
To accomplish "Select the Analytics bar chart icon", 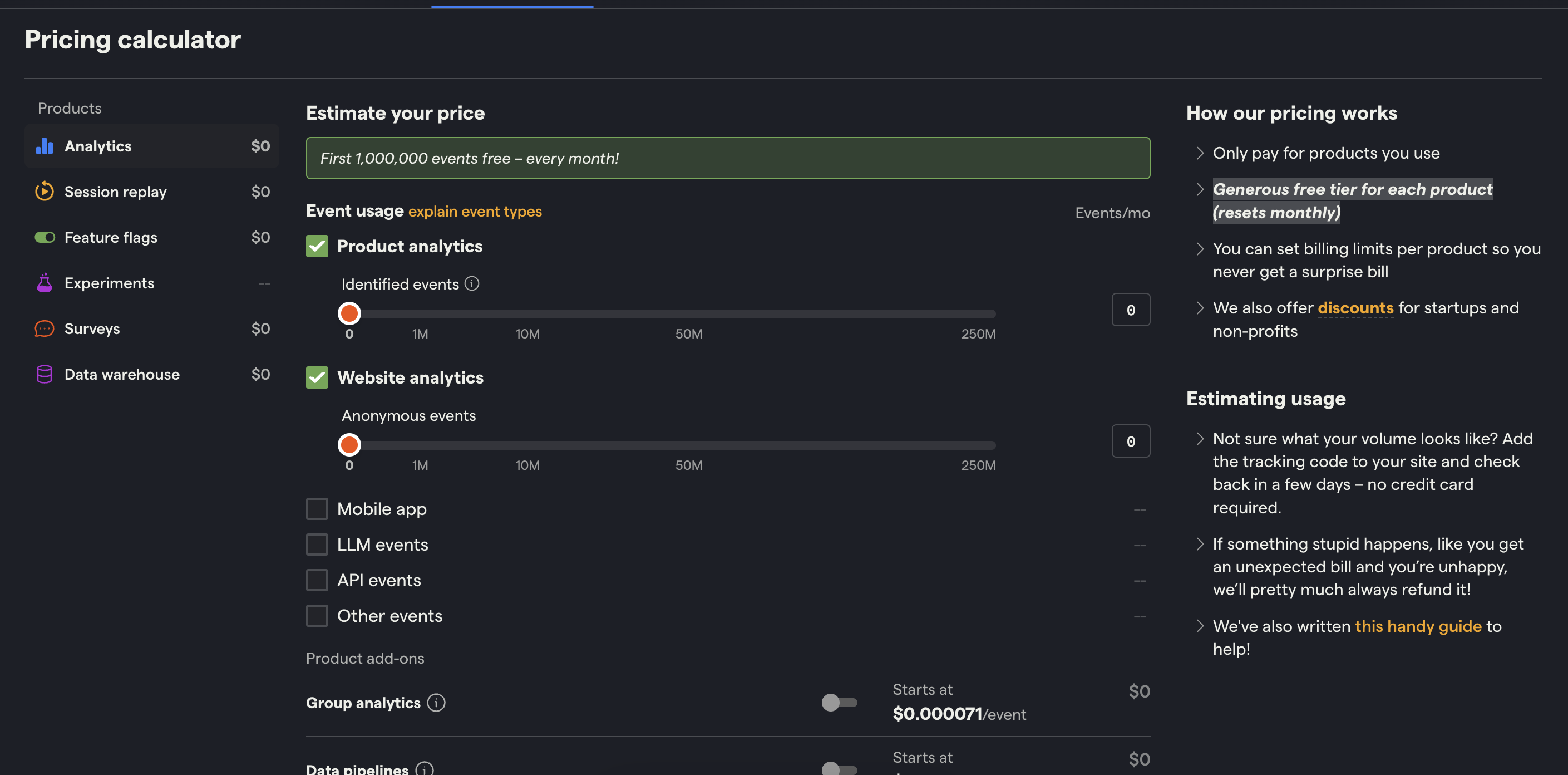I will [x=45, y=146].
